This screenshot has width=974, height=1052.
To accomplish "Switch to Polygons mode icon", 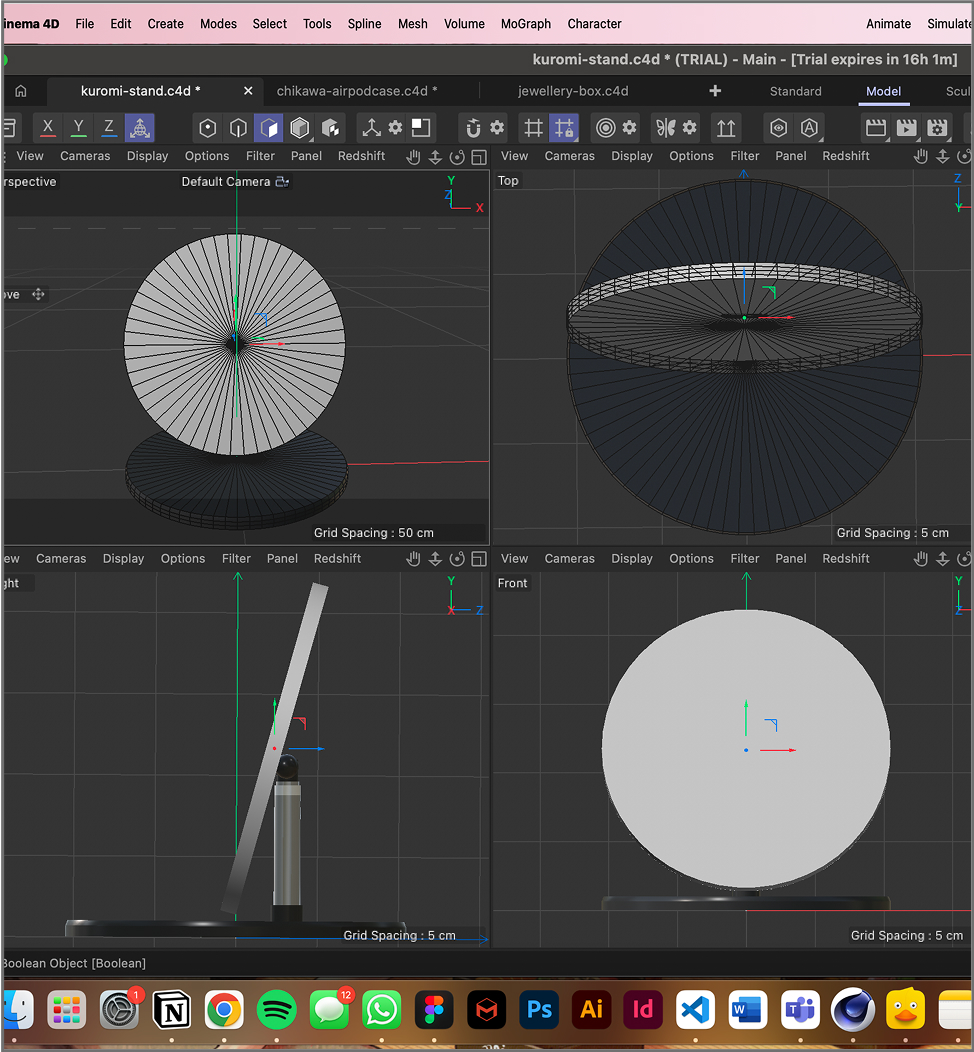I will (268, 128).
